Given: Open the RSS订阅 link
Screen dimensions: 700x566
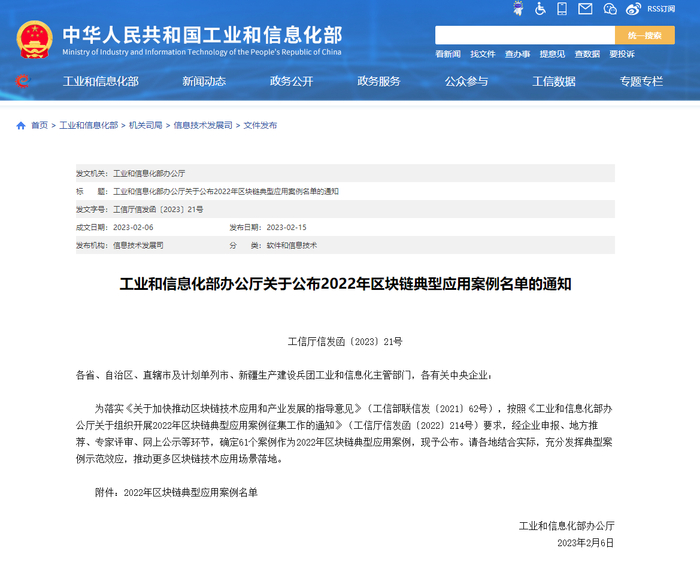Looking at the screenshot, I should (x=661, y=9).
